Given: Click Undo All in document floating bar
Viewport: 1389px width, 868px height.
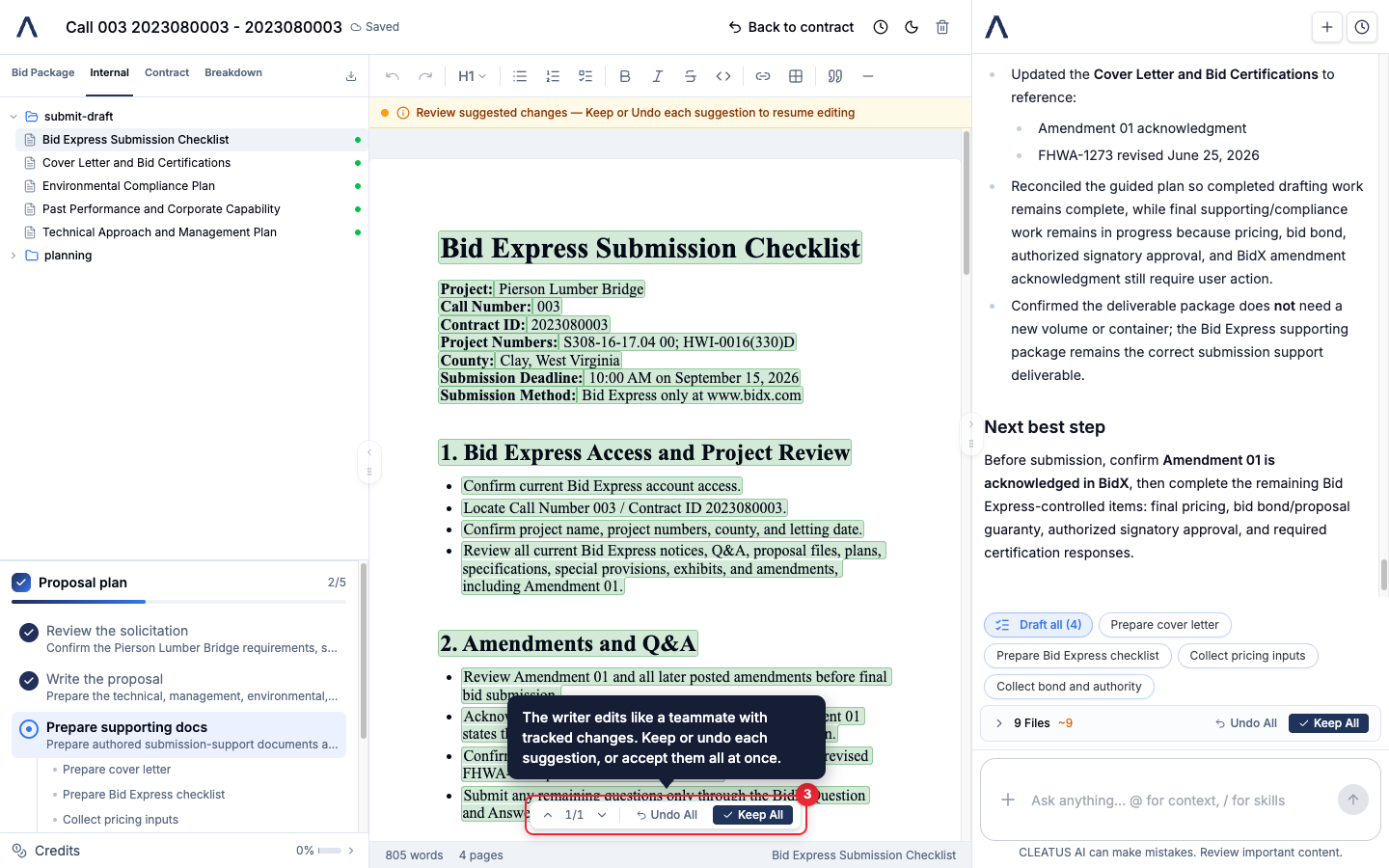Looking at the screenshot, I should pos(667,815).
